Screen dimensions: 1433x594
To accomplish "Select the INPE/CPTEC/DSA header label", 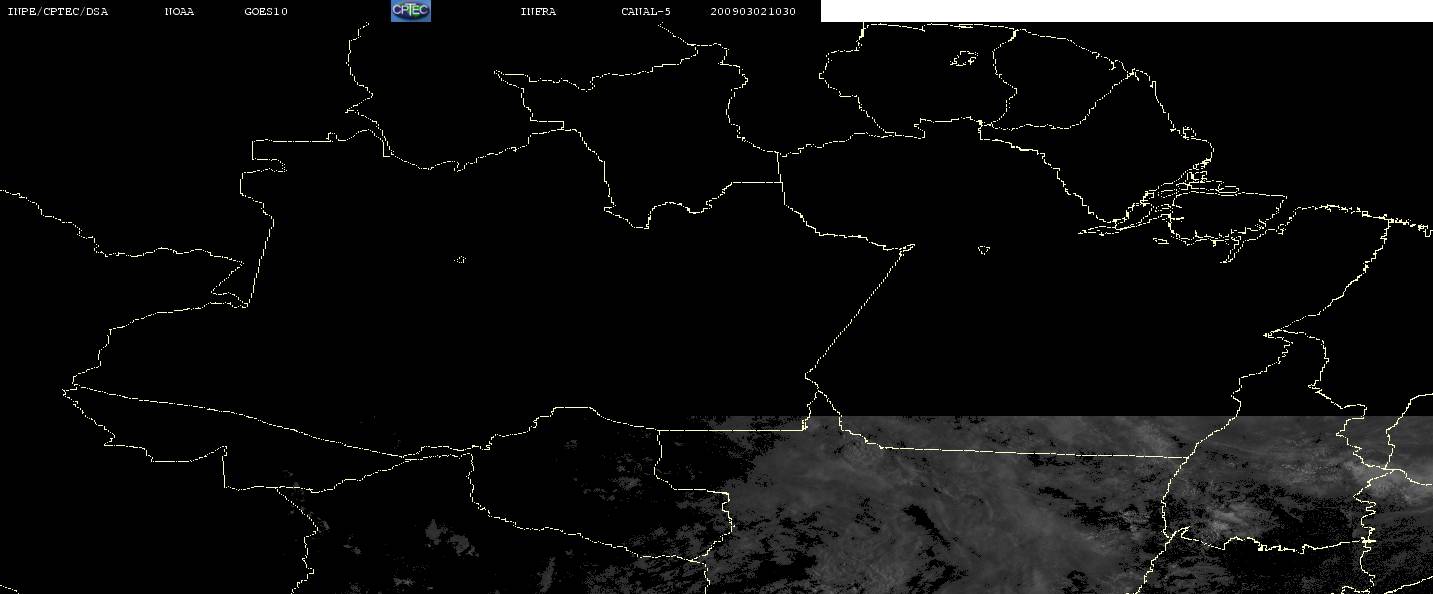I will 57,12.
